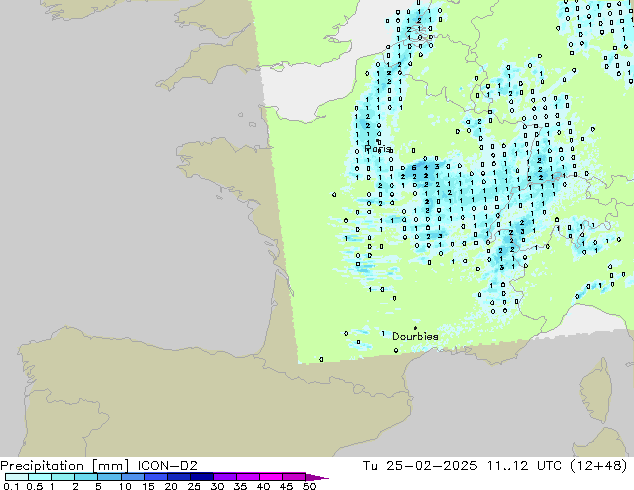Click the legend label '25'
Screen dimensions: 634x490
coord(194,486)
